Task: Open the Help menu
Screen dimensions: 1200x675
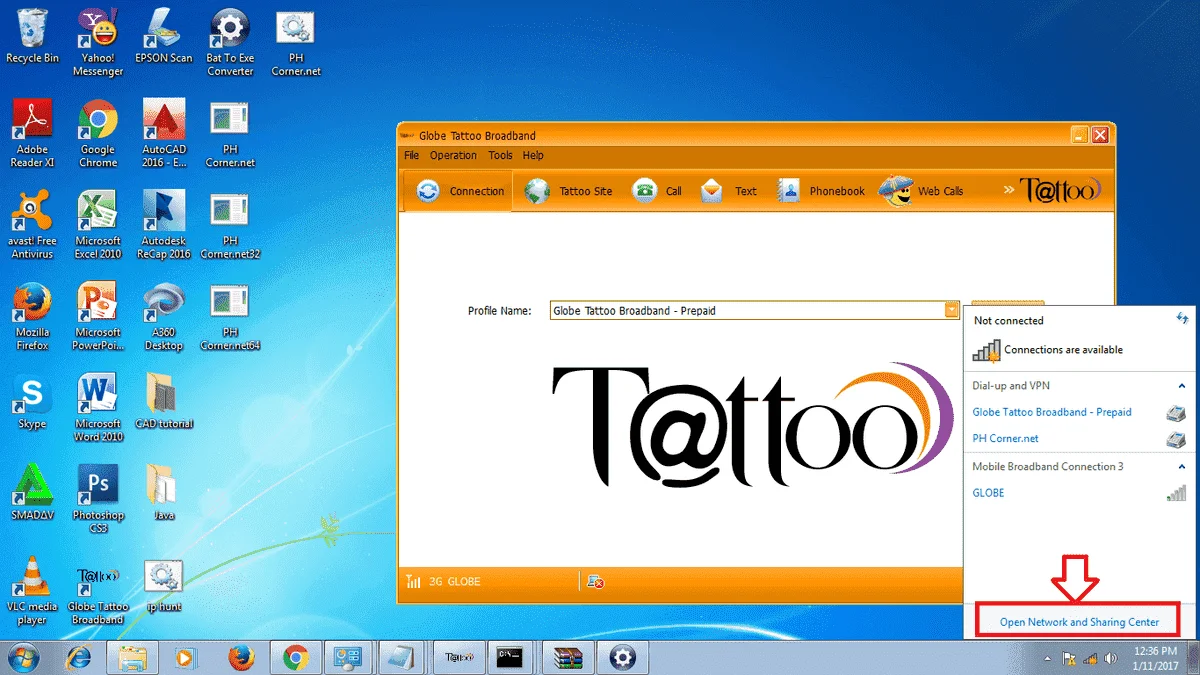Action: pos(533,155)
